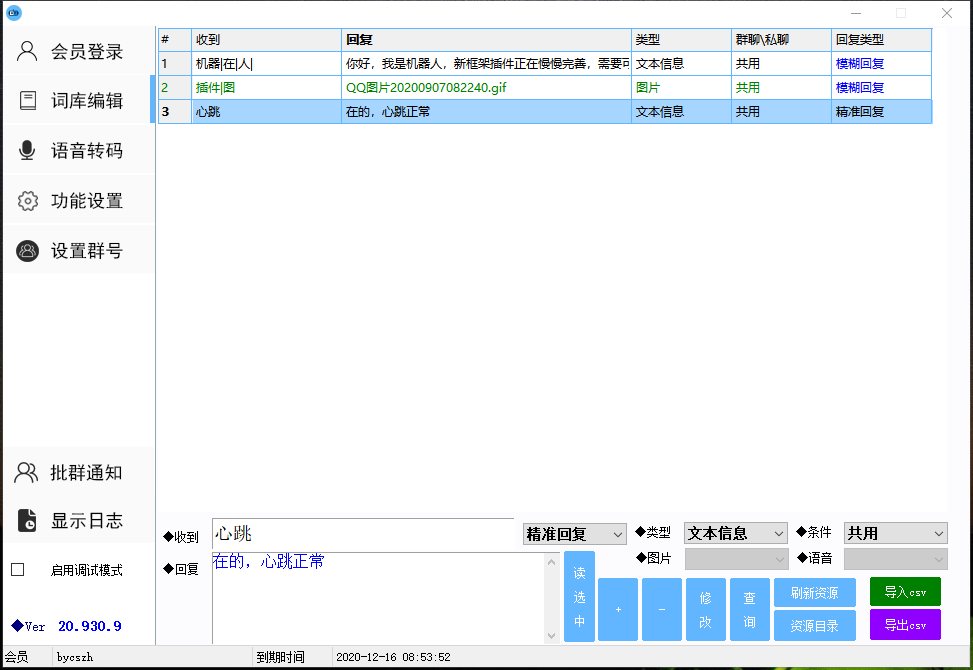Import entries using 导入csv
Screen dimensions: 973x670
(905, 591)
